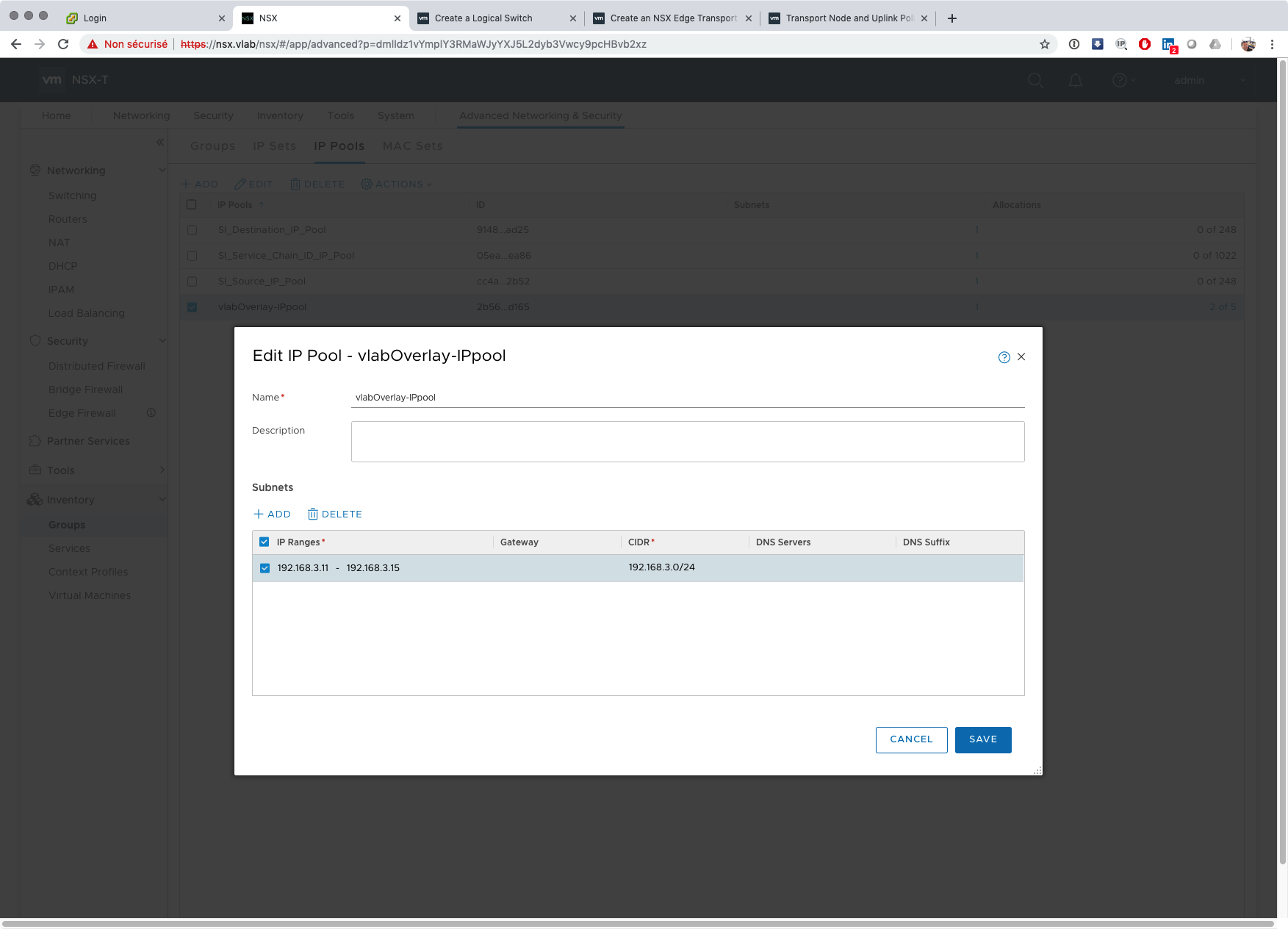Click the trash Delete icon under Subnets
Image resolution: width=1288 pixels, height=929 pixels.
click(x=313, y=514)
